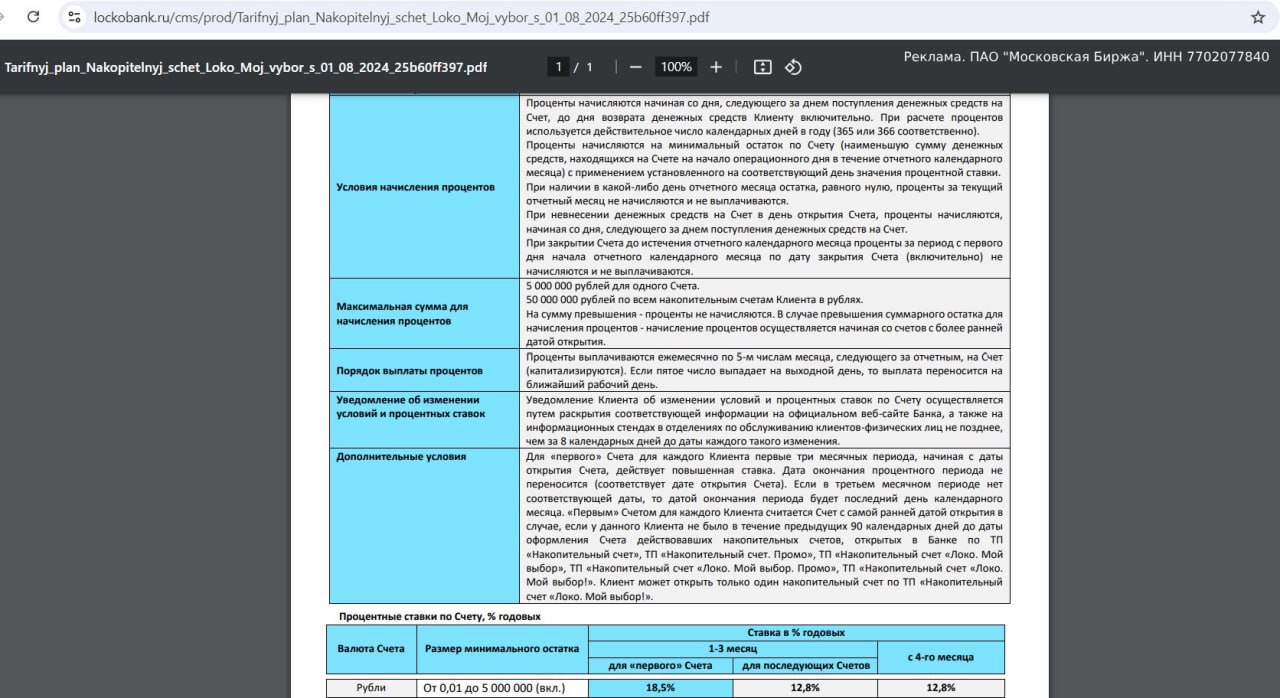This screenshot has width=1280, height=698.
Task: Click the «Процентные ставки по Счету, % годовых» heading
Action: (x=439, y=616)
